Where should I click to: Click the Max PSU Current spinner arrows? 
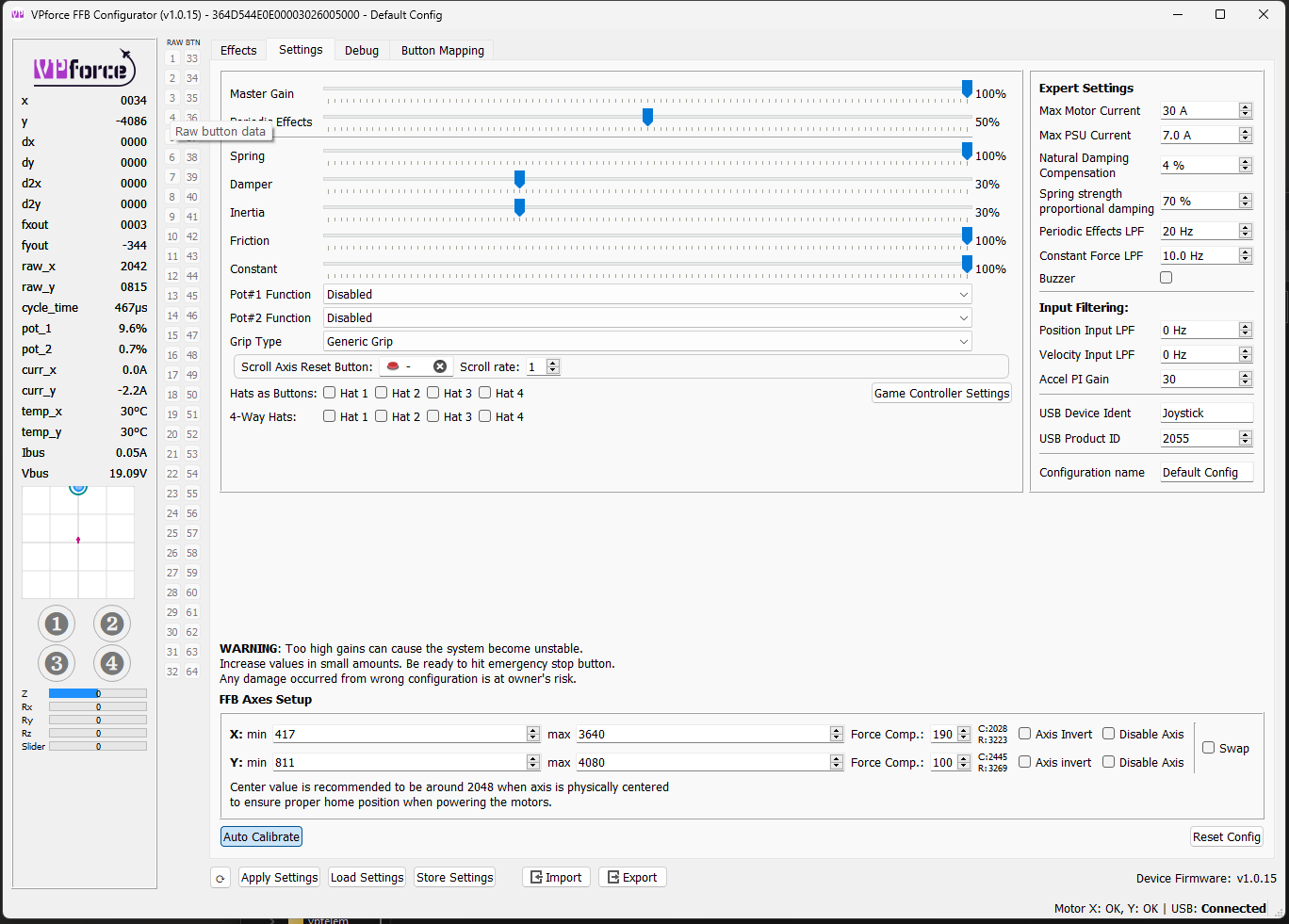pos(1246,135)
